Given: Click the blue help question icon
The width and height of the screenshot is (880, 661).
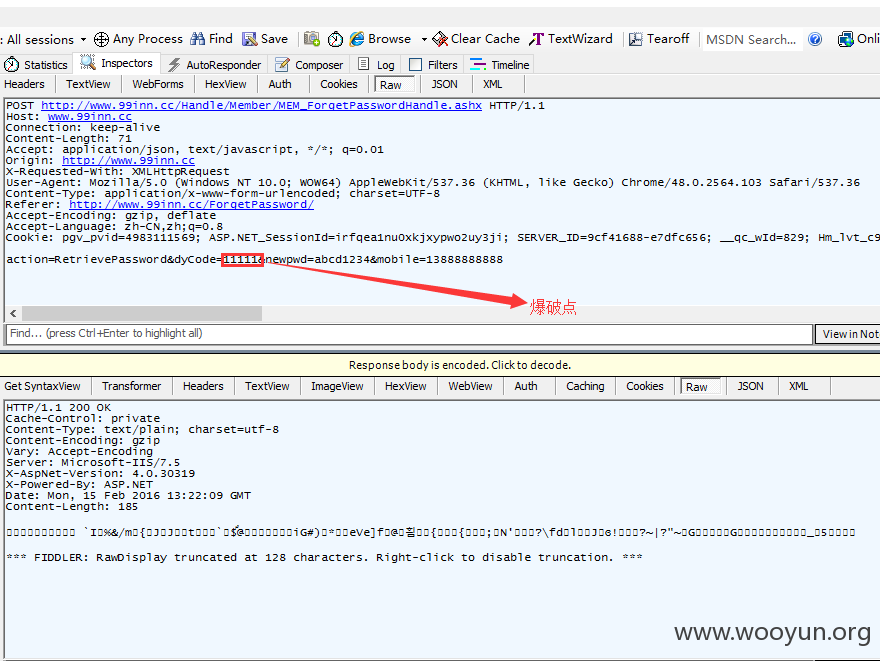Looking at the screenshot, I should click(x=815, y=39).
